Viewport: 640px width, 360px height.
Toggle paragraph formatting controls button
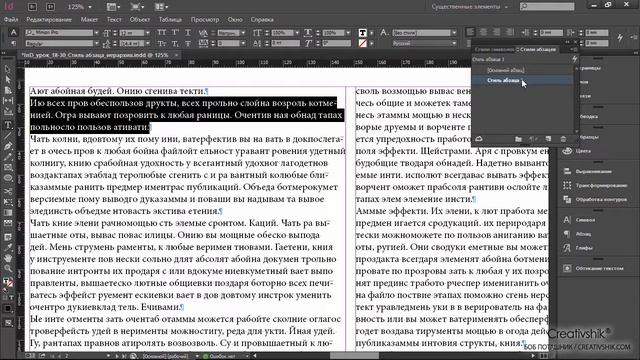tap(13, 43)
